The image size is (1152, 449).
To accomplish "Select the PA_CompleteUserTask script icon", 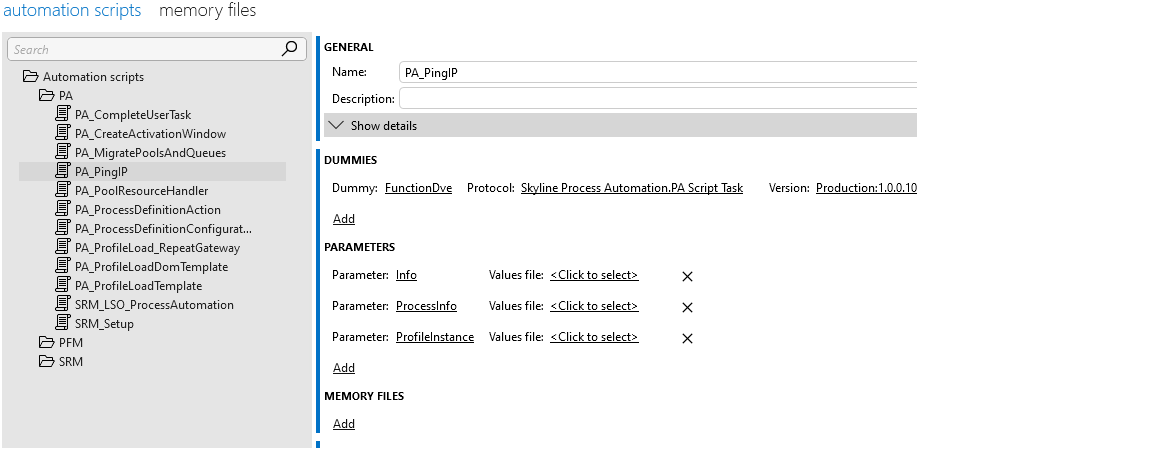I will click(x=63, y=114).
